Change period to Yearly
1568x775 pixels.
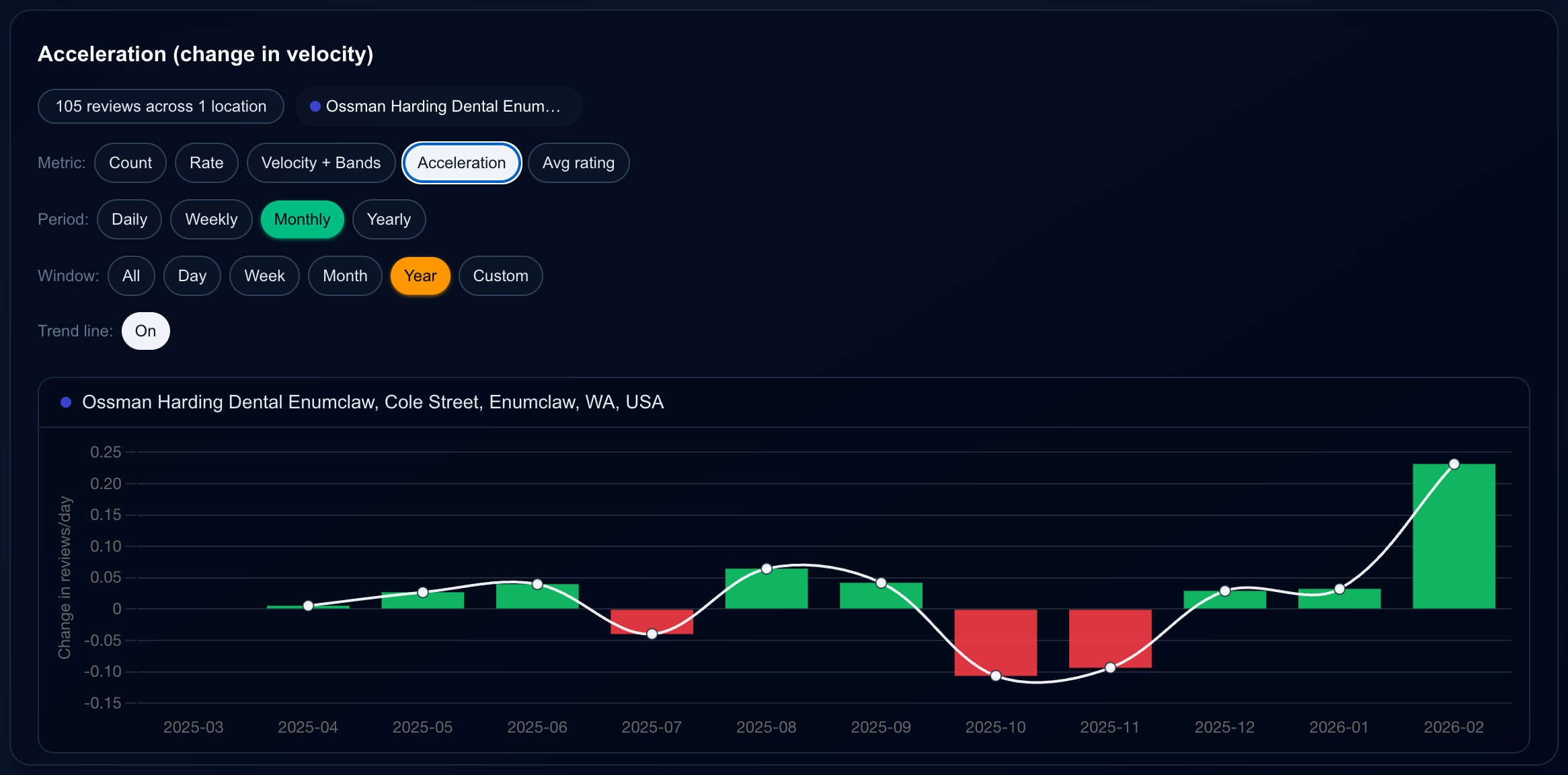pyautogui.click(x=389, y=219)
